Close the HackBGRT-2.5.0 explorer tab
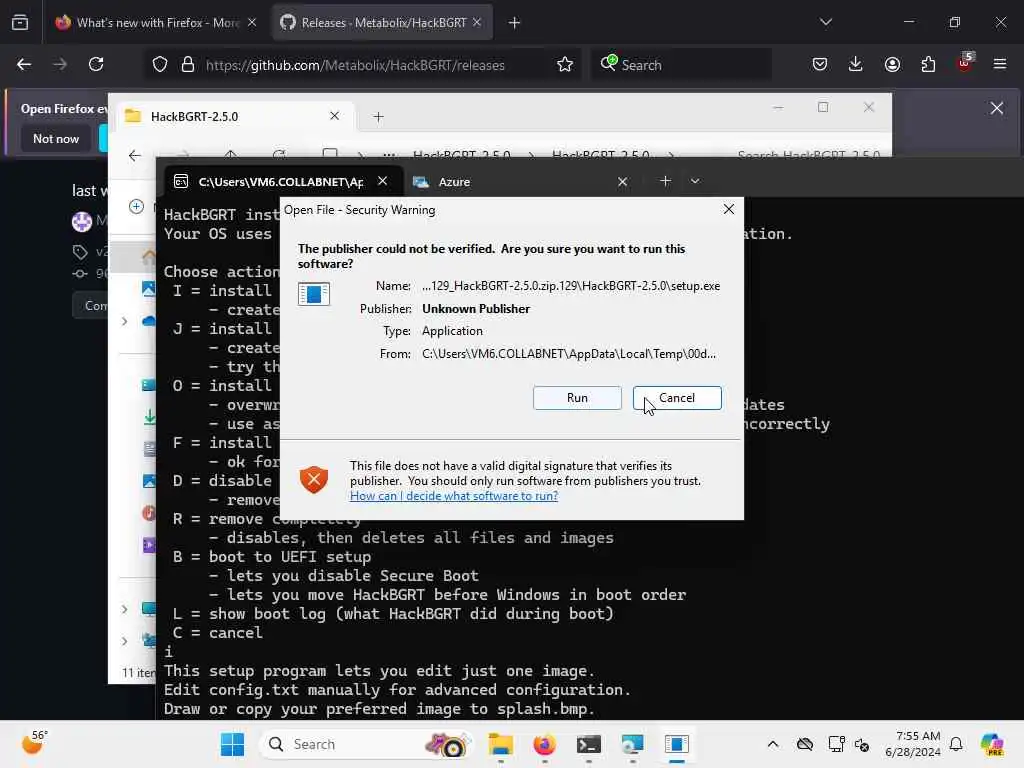 (x=334, y=116)
